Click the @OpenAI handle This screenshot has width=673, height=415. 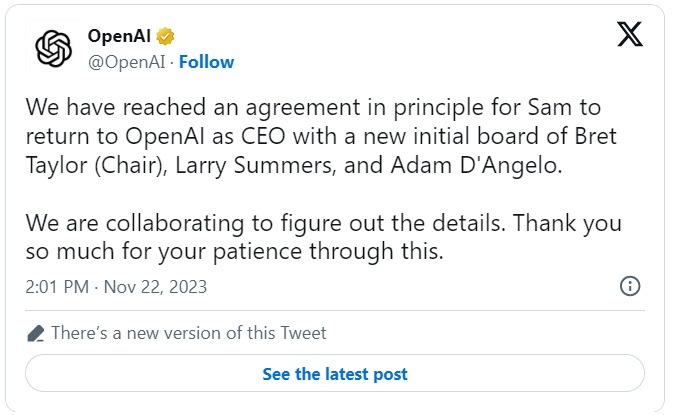click(126, 62)
